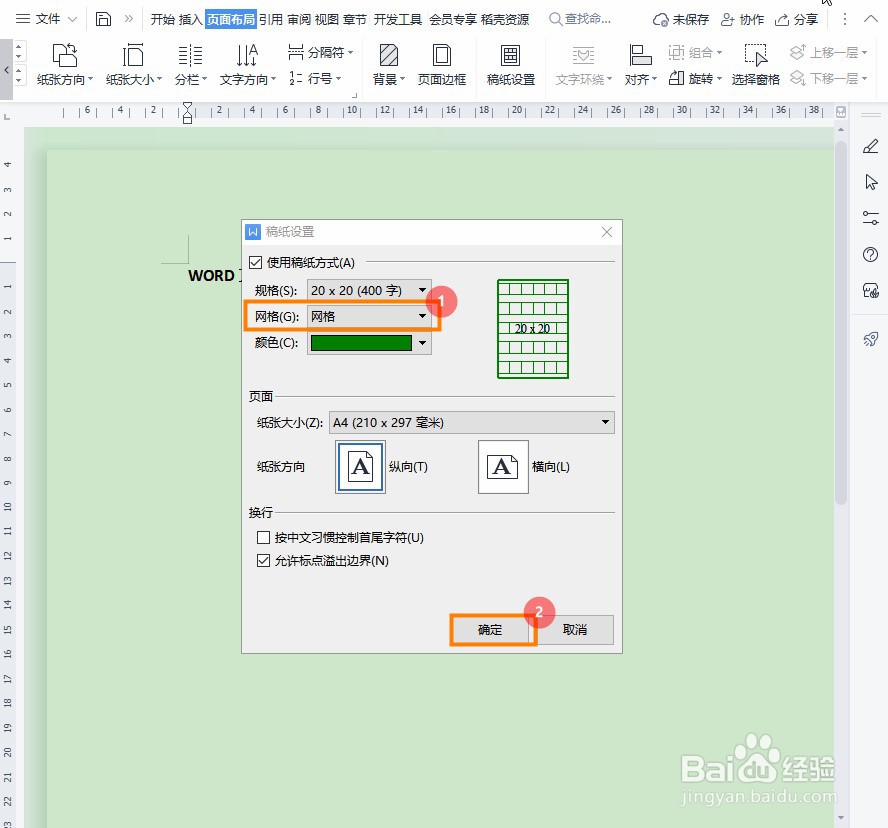Click 上移一层 bring forward
This screenshot has width=888, height=828.
click(x=828, y=53)
